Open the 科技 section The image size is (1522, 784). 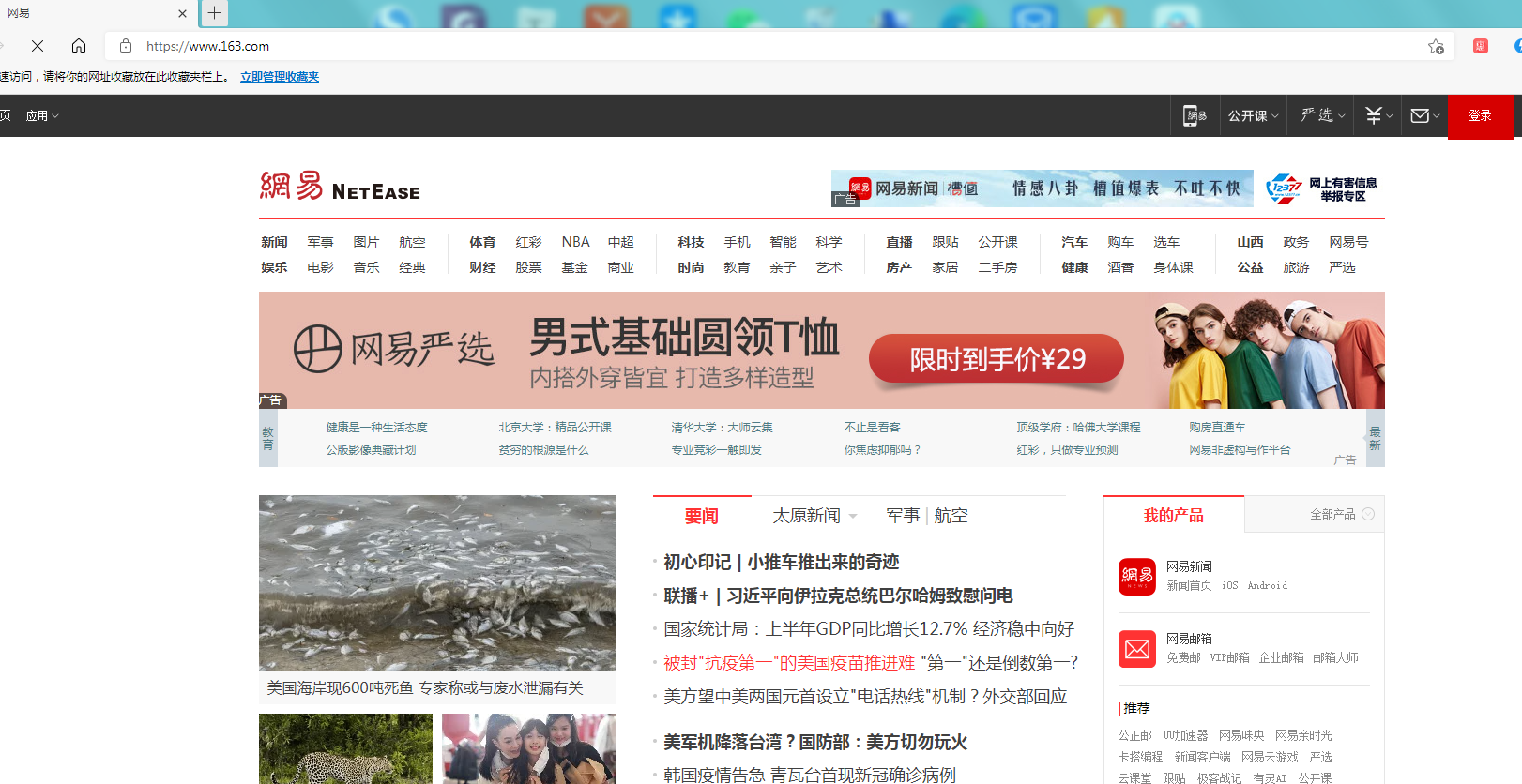691,242
